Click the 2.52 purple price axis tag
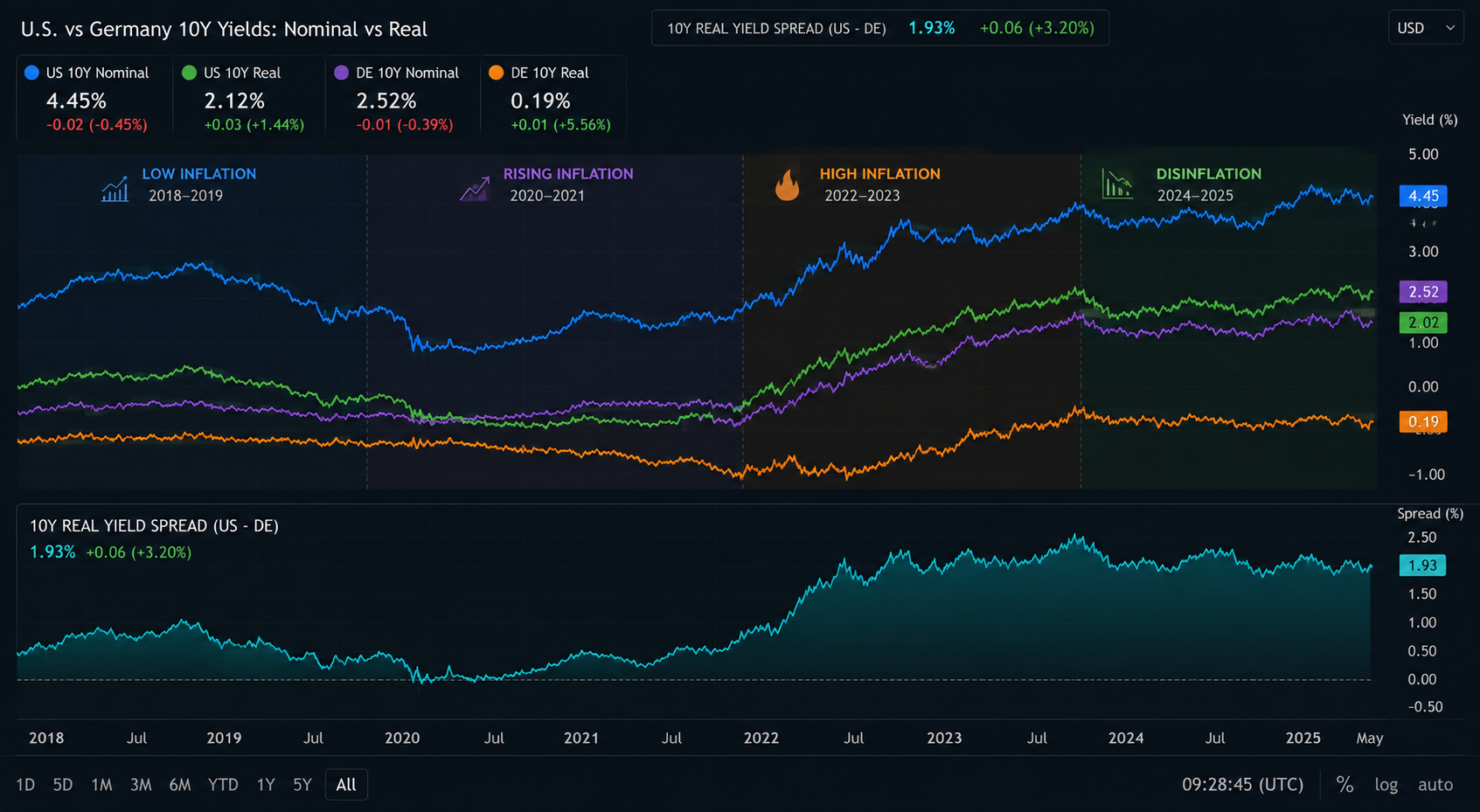1480x812 pixels. pyautogui.click(x=1423, y=292)
